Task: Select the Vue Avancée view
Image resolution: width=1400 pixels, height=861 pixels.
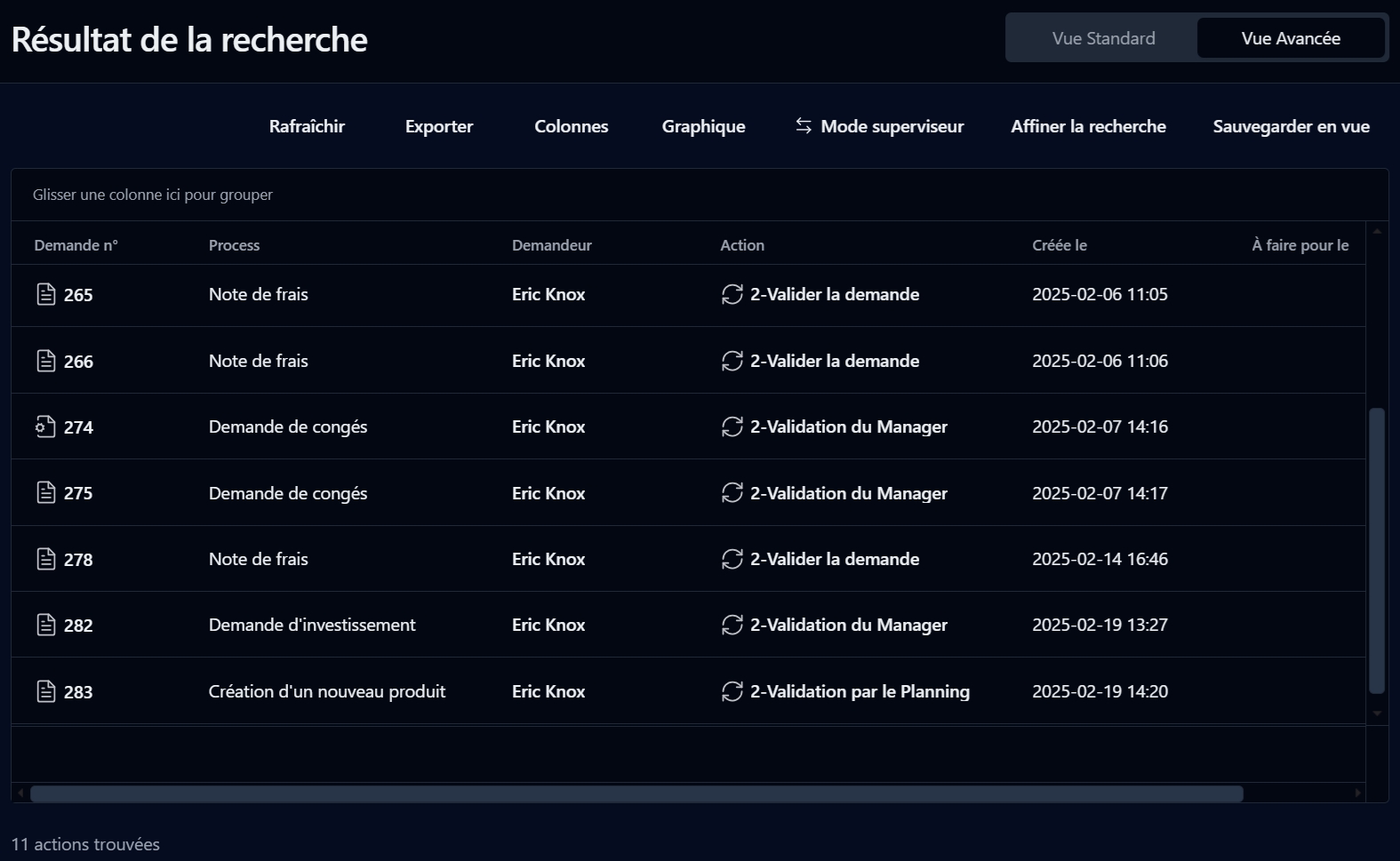Action: point(1290,38)
